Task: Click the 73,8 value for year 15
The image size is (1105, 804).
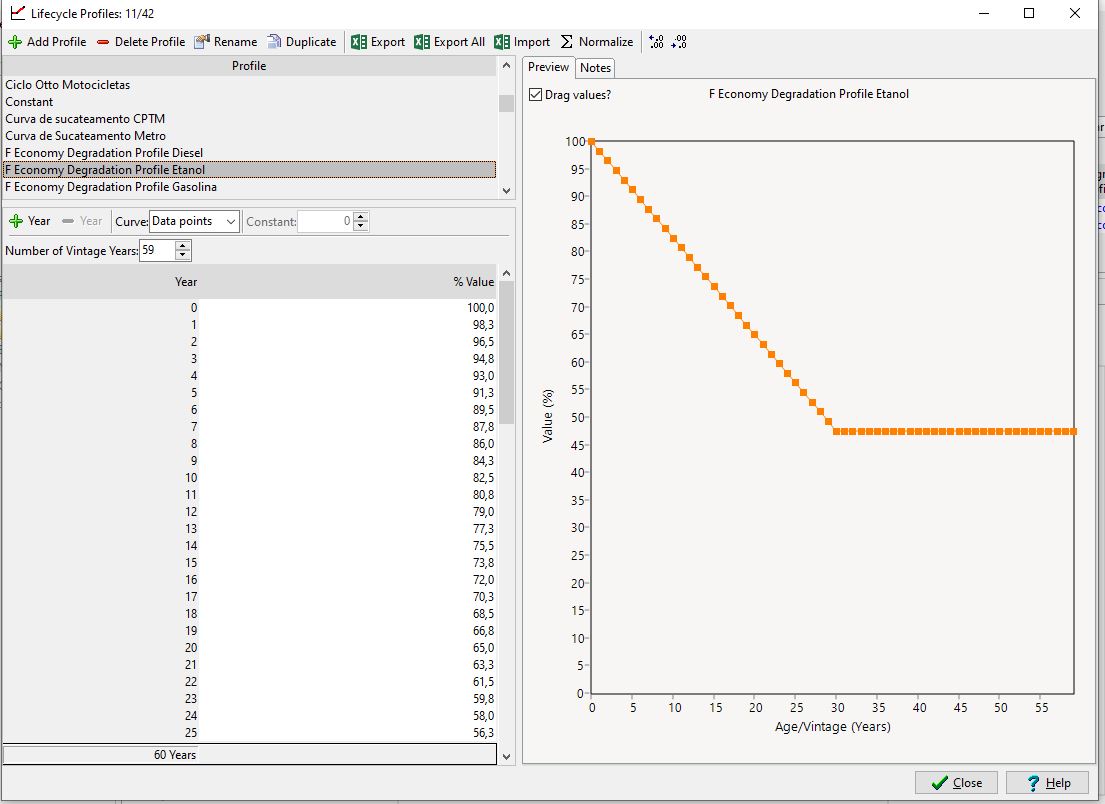Action: tap(483, 562)
